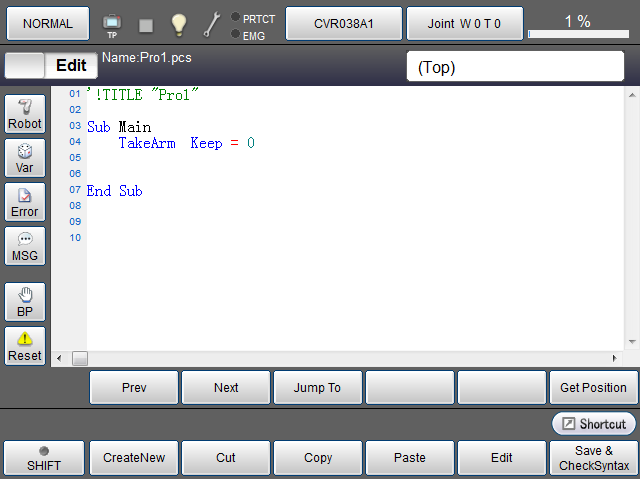Click the wrench tool icon

coord(212,23)
